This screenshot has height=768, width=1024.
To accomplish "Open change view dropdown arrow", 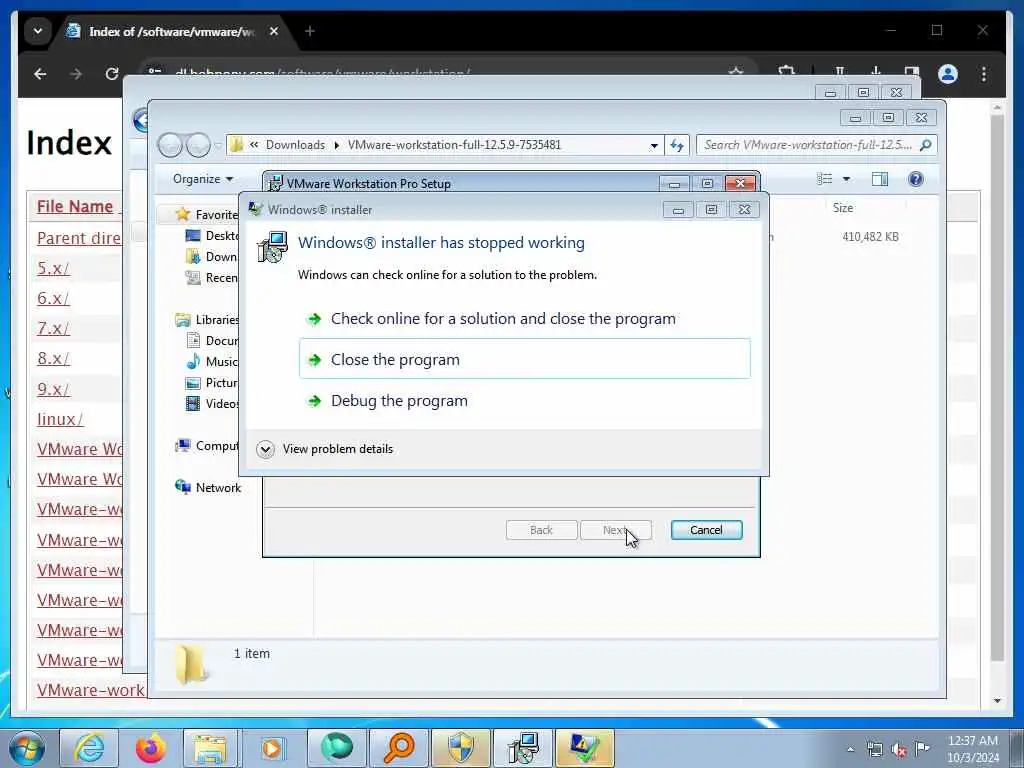I will [x=846, y=179].
